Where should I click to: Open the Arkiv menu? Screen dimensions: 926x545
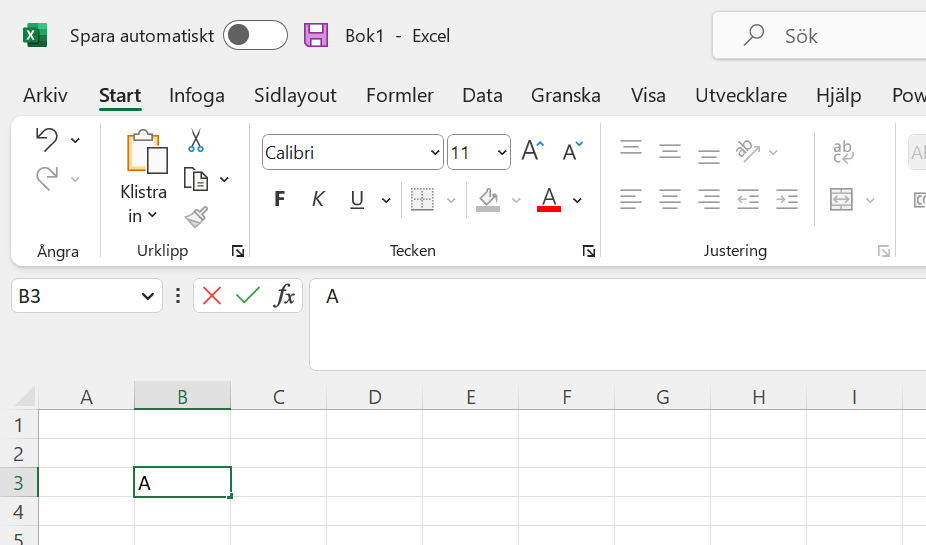(x=45, y=95)
